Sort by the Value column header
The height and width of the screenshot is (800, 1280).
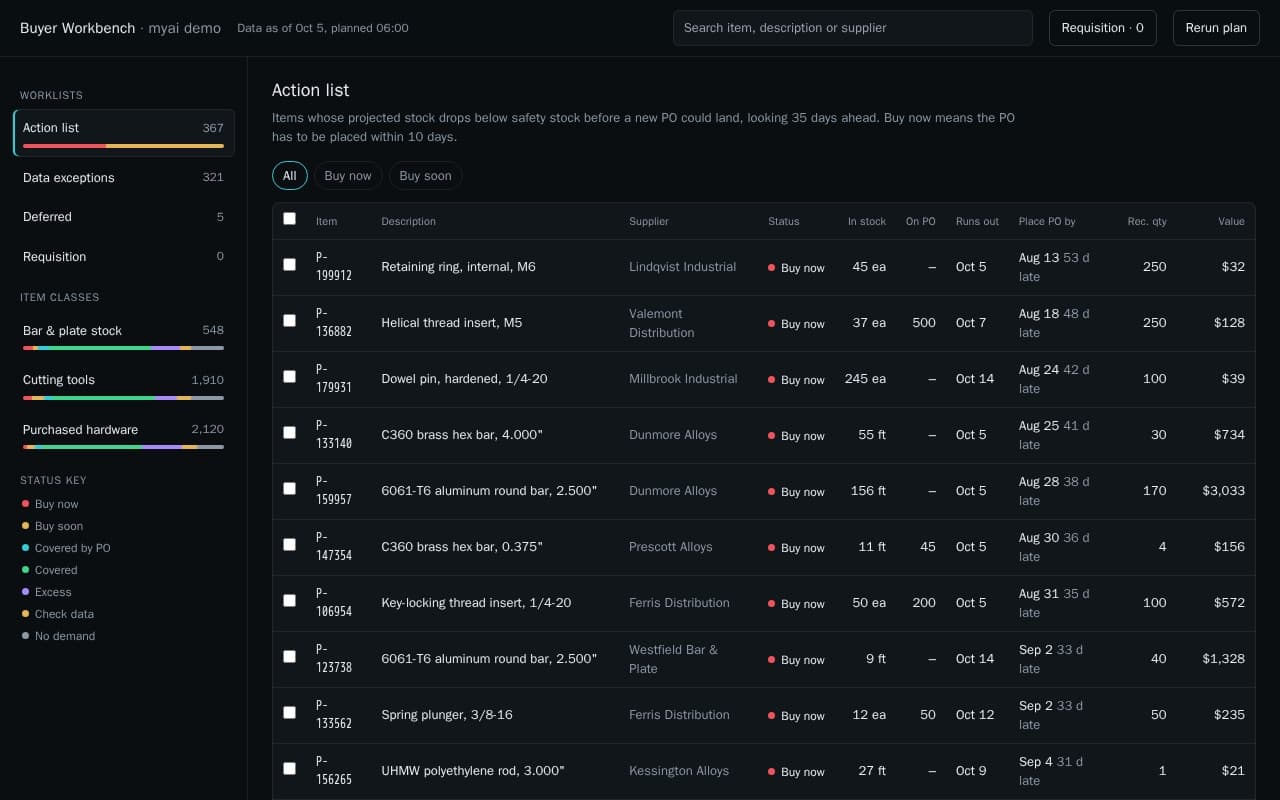click(1231, 221)
